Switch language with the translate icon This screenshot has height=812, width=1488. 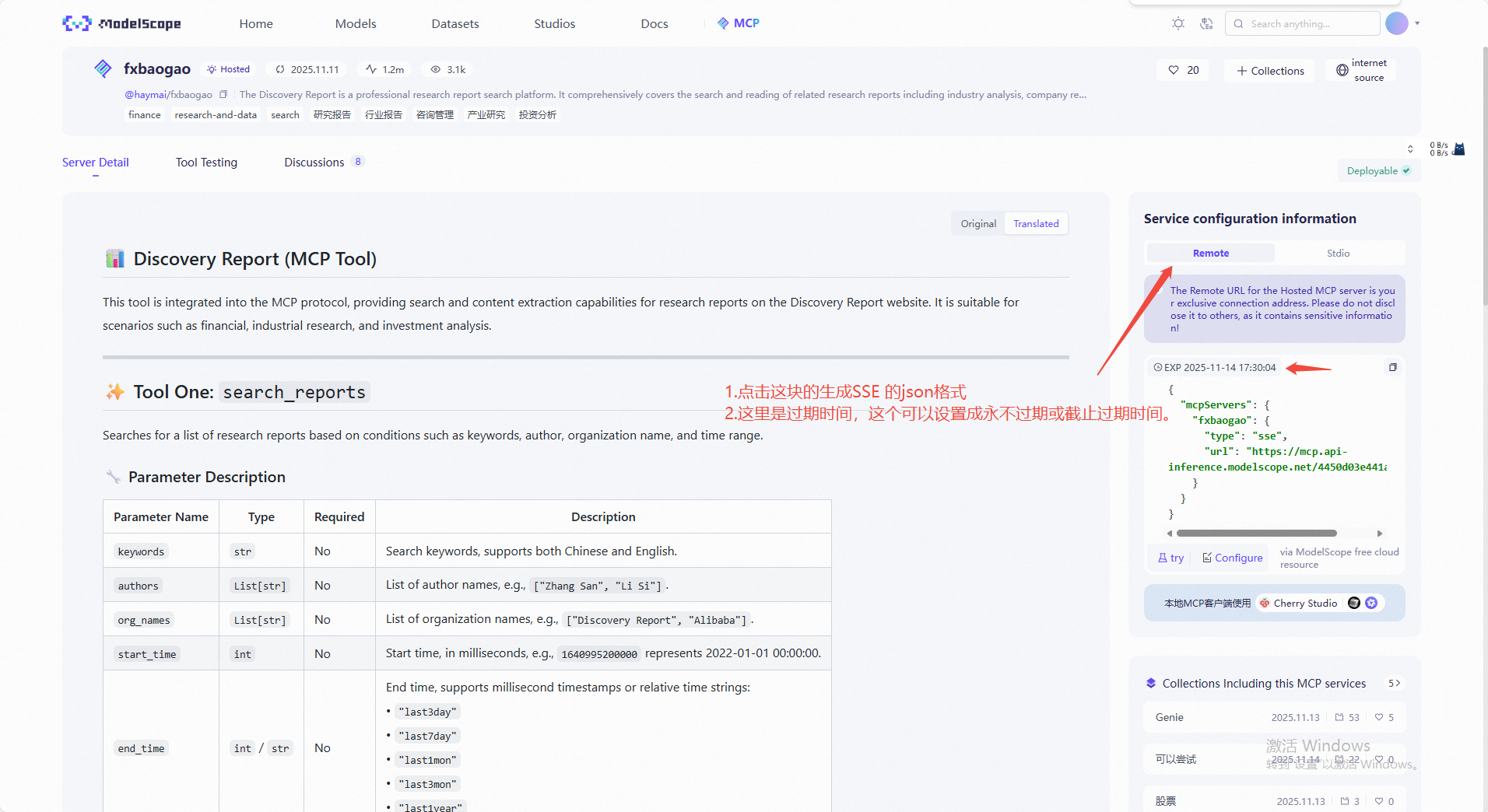(x=1206, y=23)
